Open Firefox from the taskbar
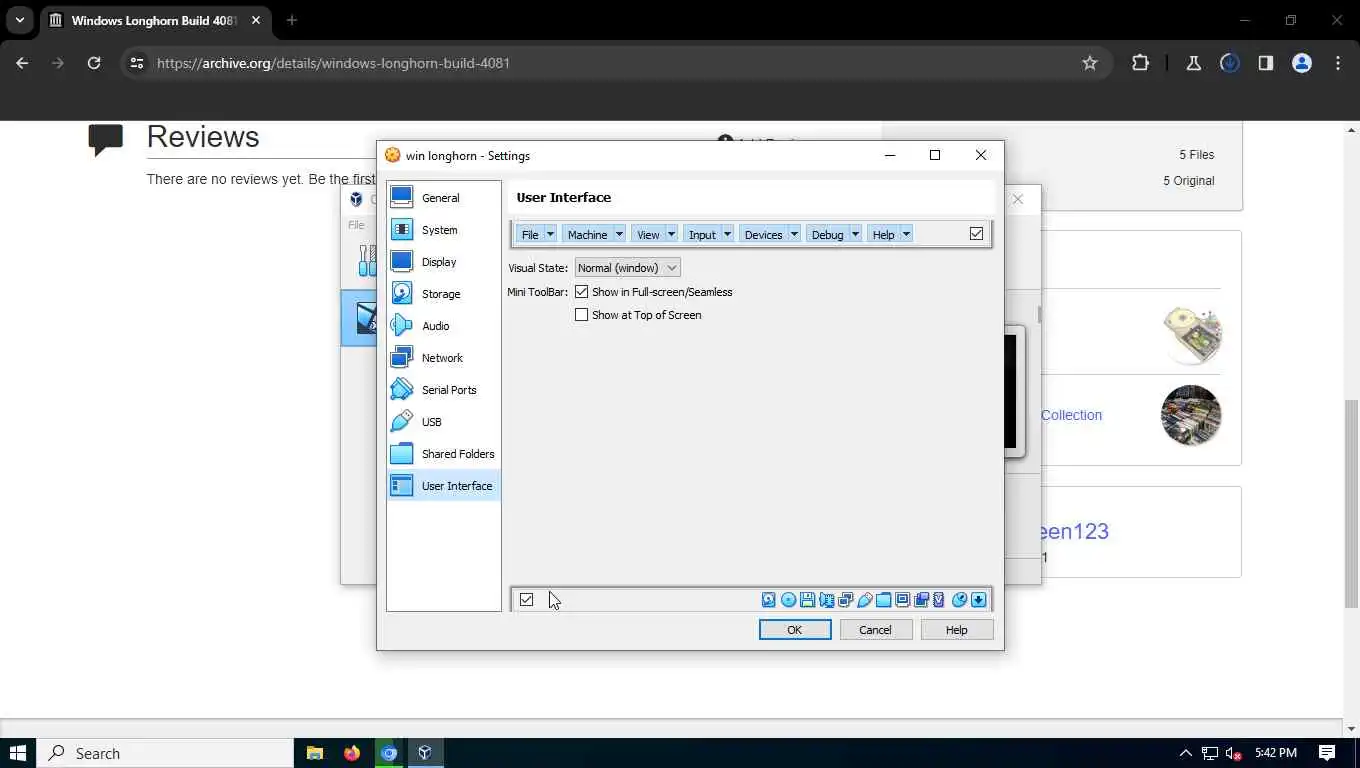The height and width of the screenshot is (768, 1360). tap(352, 753)
